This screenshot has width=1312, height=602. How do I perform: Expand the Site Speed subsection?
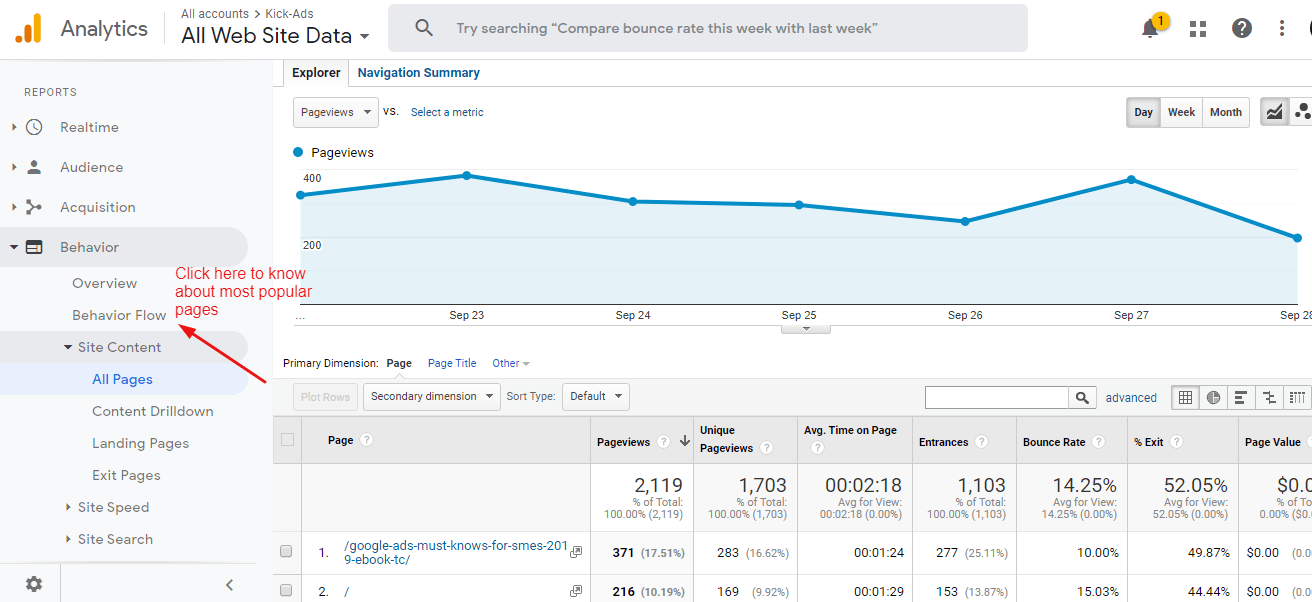click(x=68, y=507)
